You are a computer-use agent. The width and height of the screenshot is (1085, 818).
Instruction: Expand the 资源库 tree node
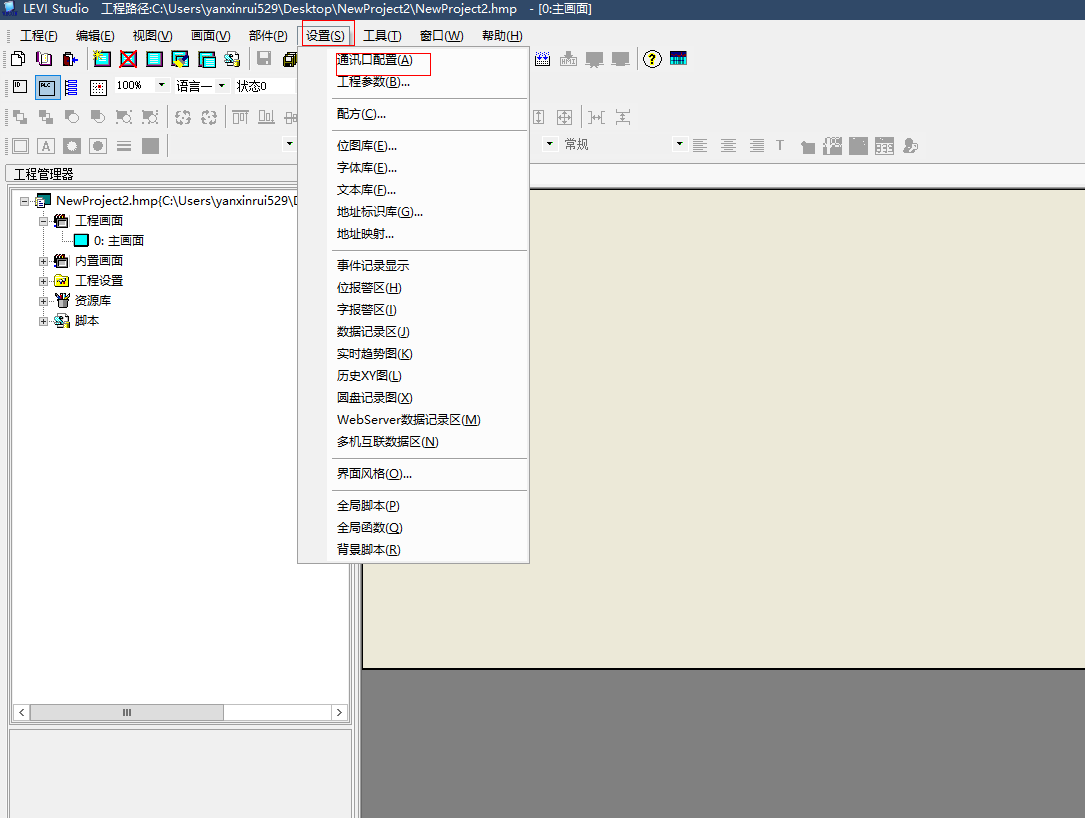[x=44, y=302]
